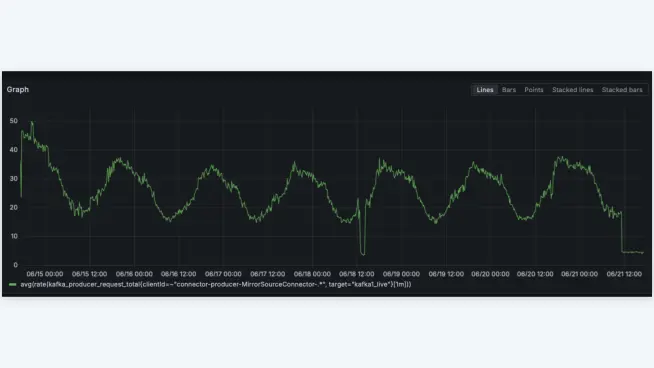Viewport: 654px width, 368px height.
Task: Click the 40 y-axis value
Action: click(x=14, y=150)
